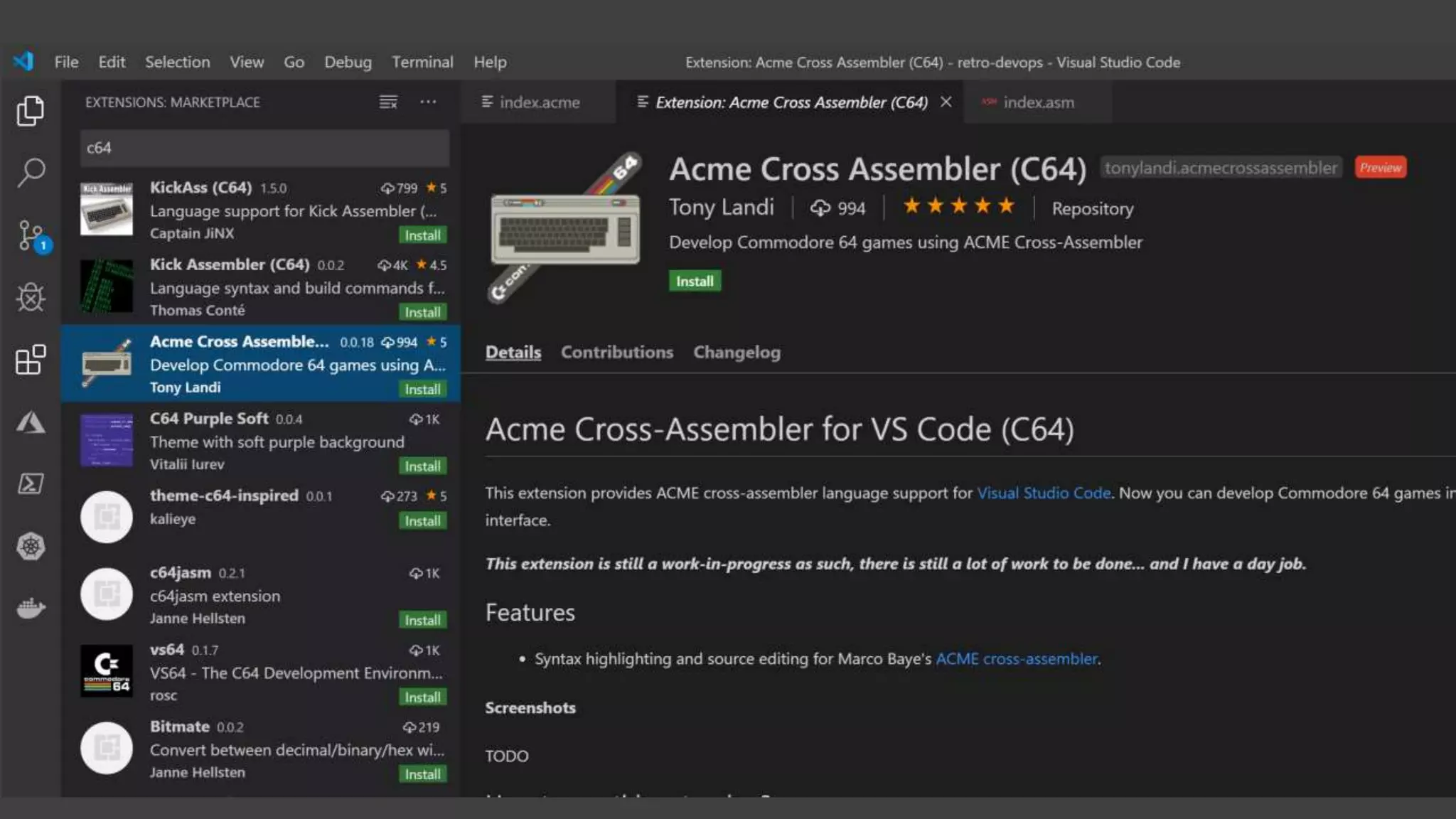Click the c64 extensions search field
The height and width of the screenshot is (819, 1456).
(x=264, y=148)
